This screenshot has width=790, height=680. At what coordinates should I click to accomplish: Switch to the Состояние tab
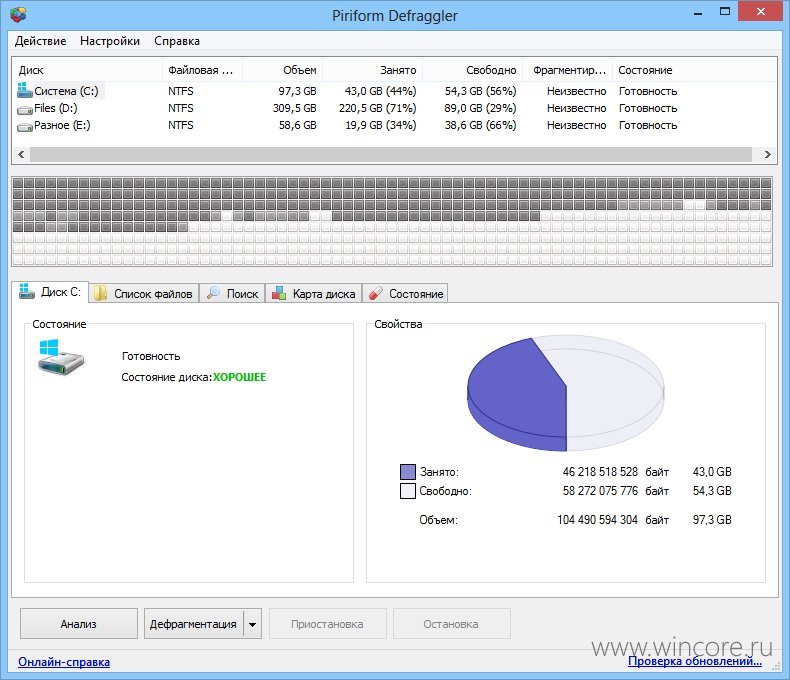[405, 293]
